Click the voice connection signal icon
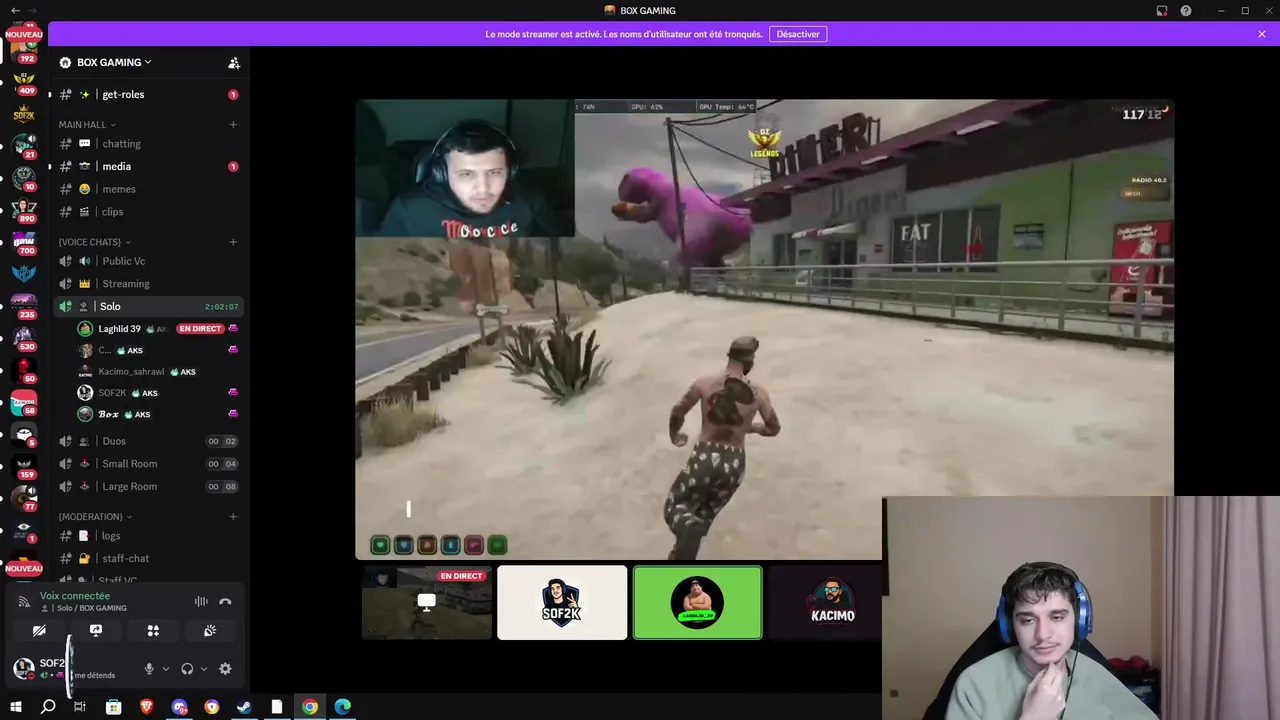This screenshot has width=1280, height=720. tap(24, 601)
